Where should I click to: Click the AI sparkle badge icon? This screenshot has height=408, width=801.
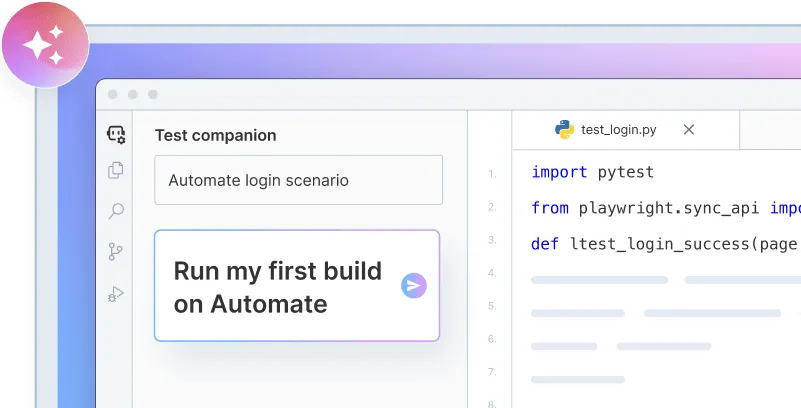[45, 45]
